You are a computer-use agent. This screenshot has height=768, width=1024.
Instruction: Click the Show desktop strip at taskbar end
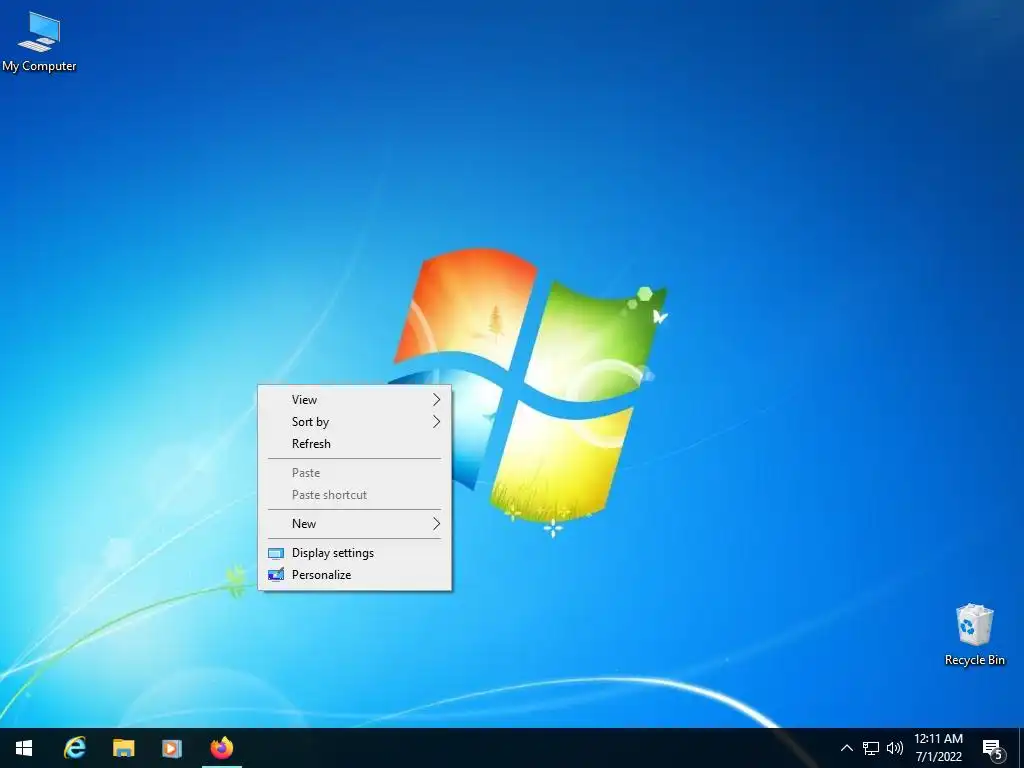1021,748
